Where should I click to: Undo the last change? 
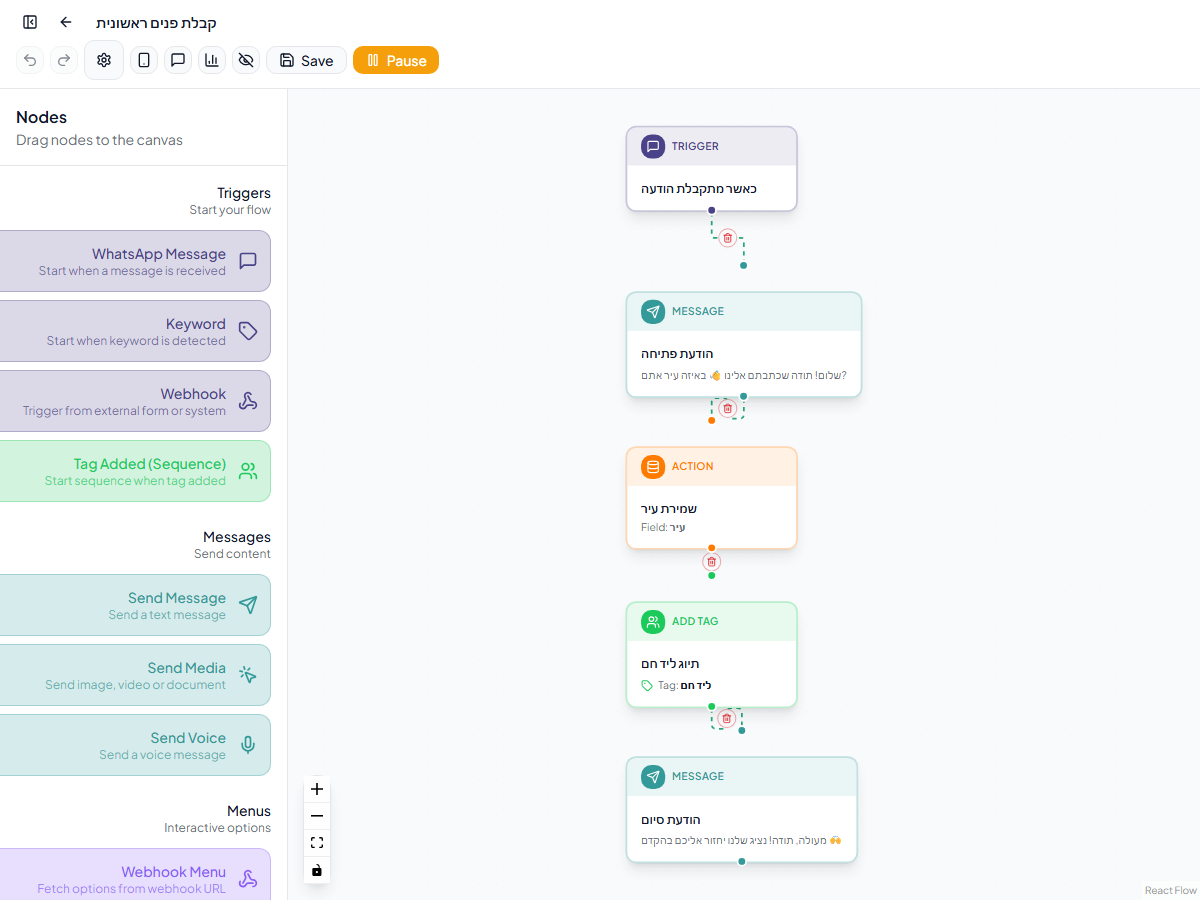[30, 60]
